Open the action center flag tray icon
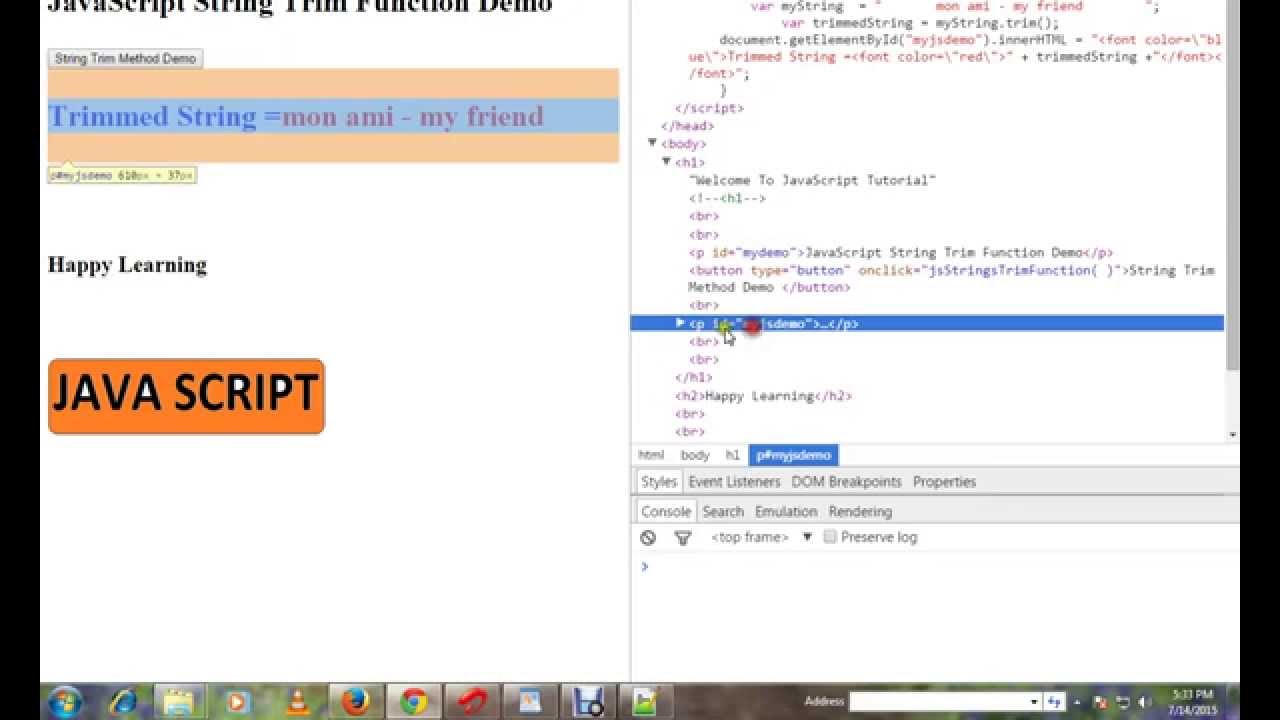Screen dimensions: 1280x720 click(x=1101, y=702)
